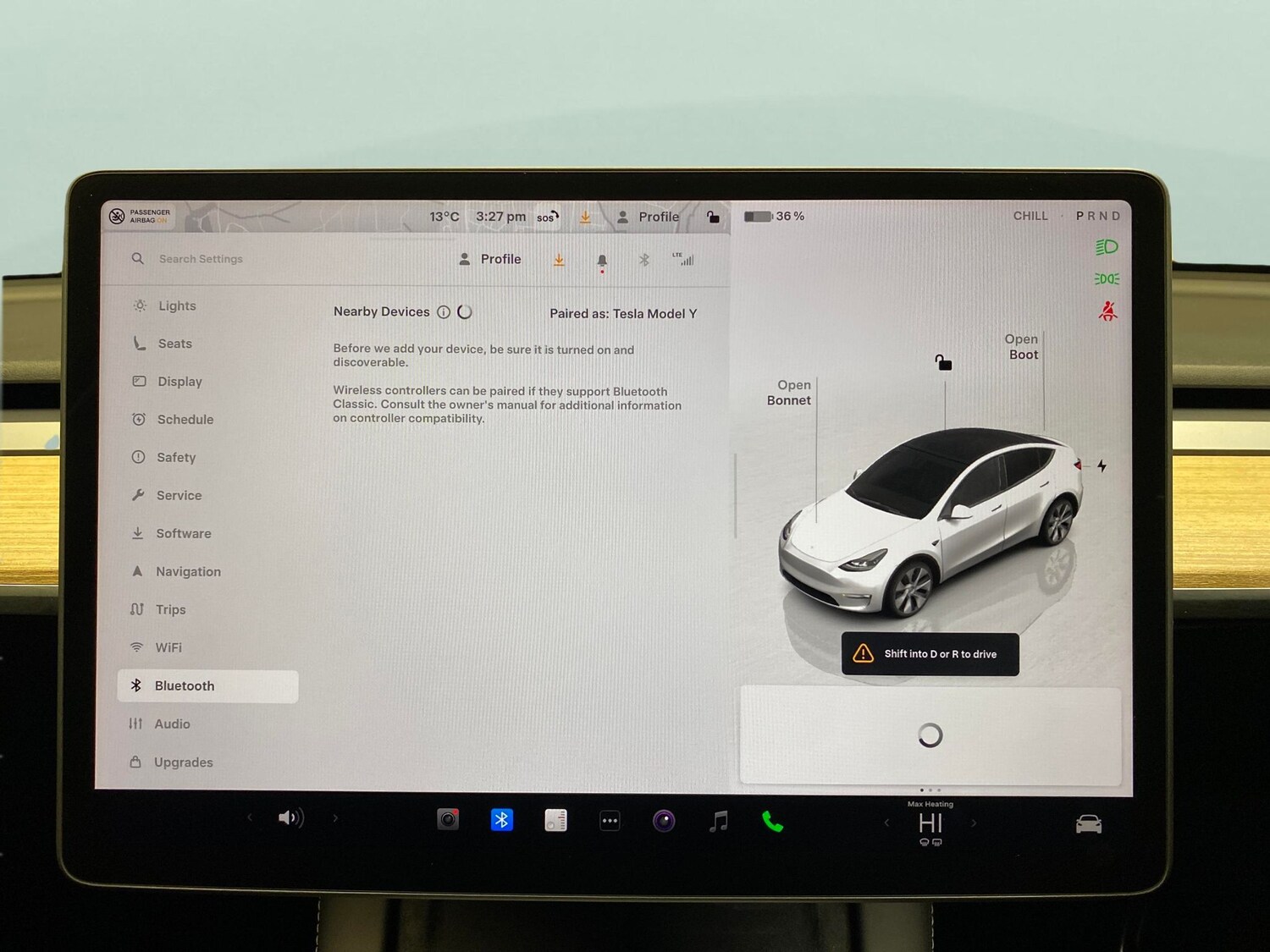
Task: Open the phone app from the dock
Action: [x=773, y=818]
